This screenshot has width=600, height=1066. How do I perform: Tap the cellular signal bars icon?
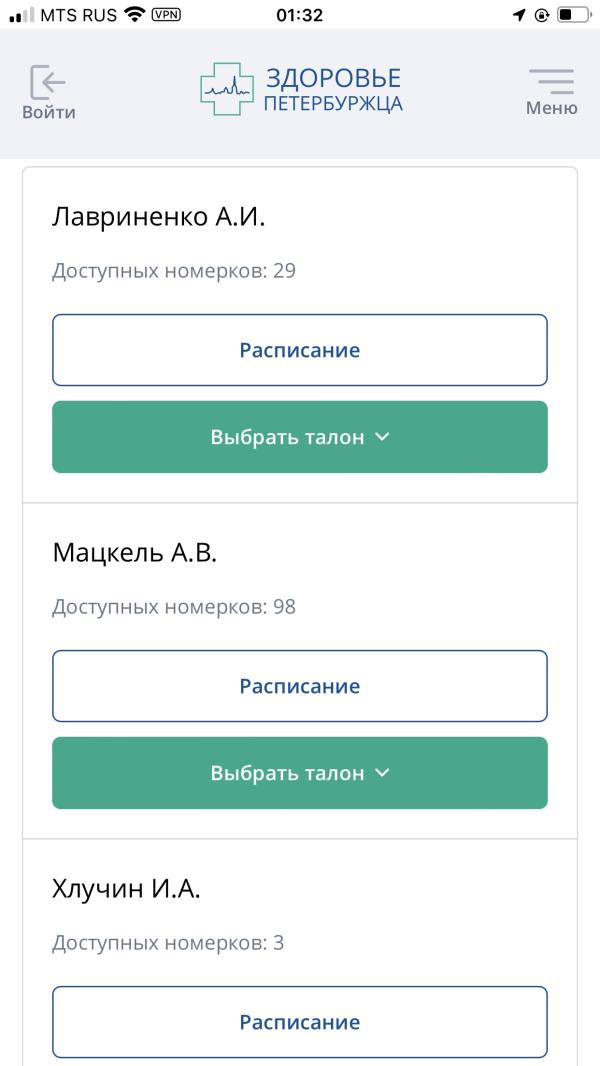click(22, 14)
